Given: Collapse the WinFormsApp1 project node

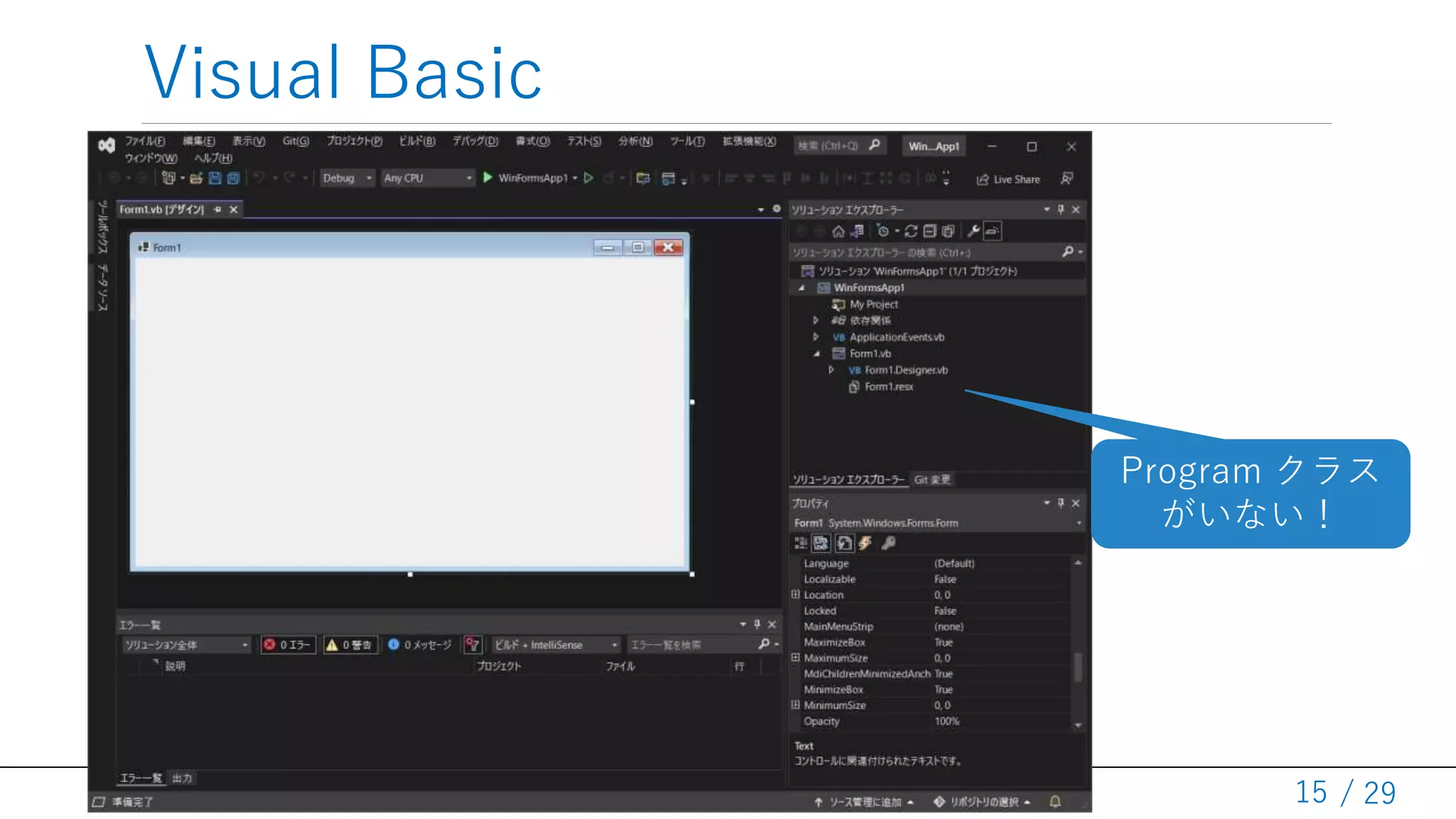Looking at the screenshot, I should [802, 288].
